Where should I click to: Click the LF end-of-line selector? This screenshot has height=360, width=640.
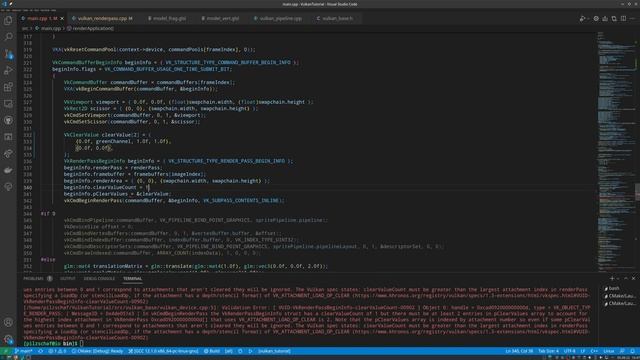[x=583, y=351]
